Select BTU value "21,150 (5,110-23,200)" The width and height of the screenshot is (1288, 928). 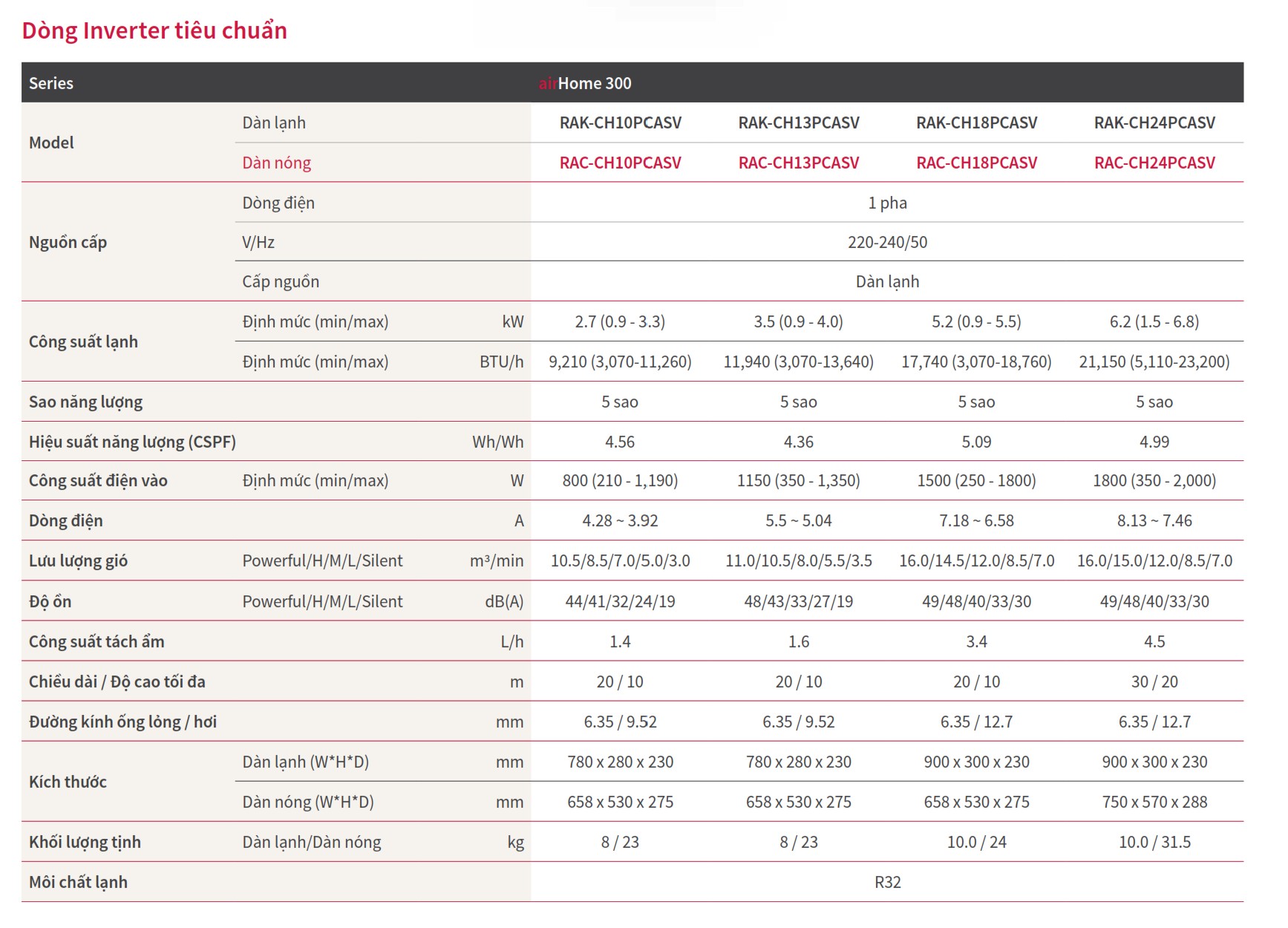click(1155, 362)
